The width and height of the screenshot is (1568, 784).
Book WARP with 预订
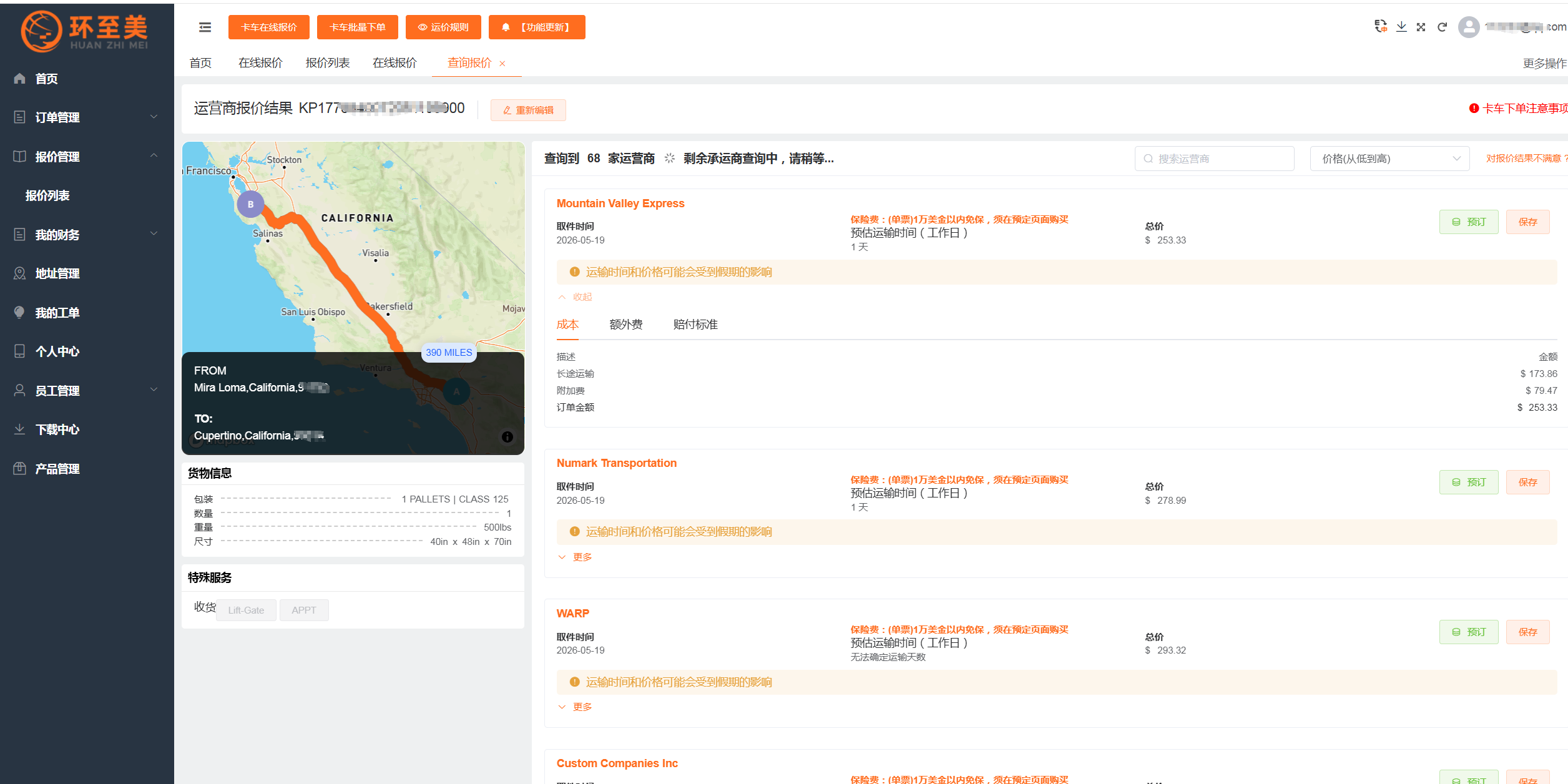(x=1469, y=632)
